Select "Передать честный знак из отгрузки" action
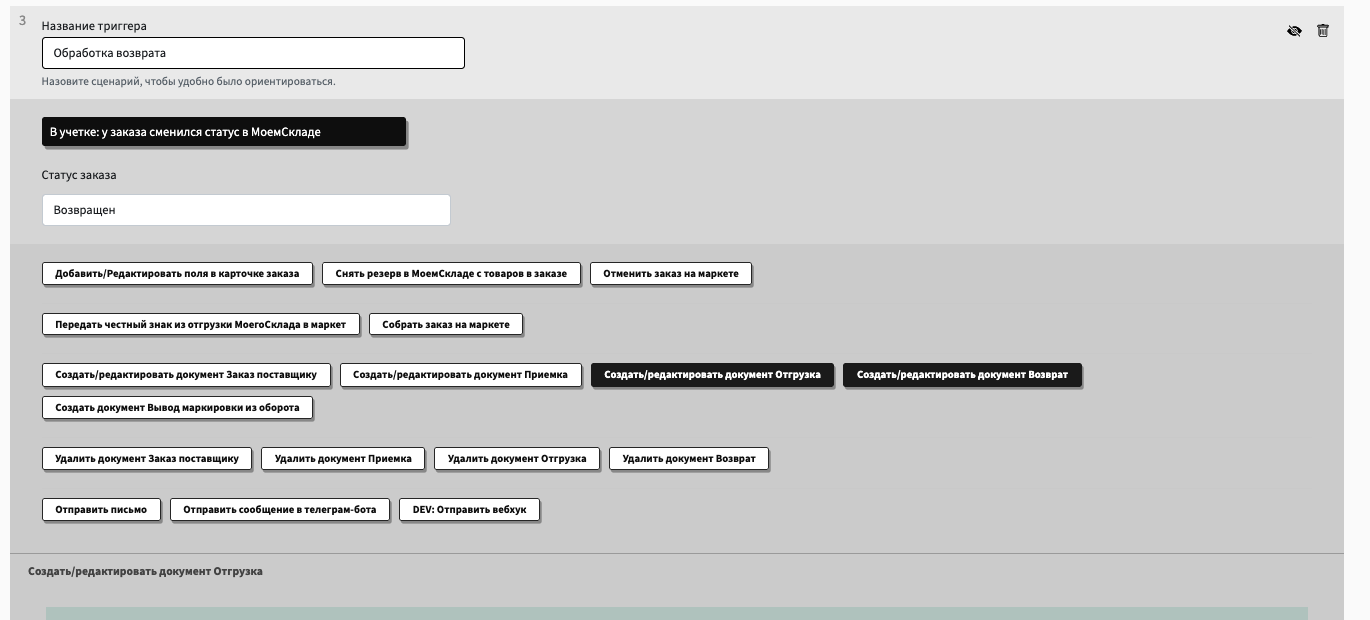This screenshot has height=620, width=1370. (x=200, y=324)
